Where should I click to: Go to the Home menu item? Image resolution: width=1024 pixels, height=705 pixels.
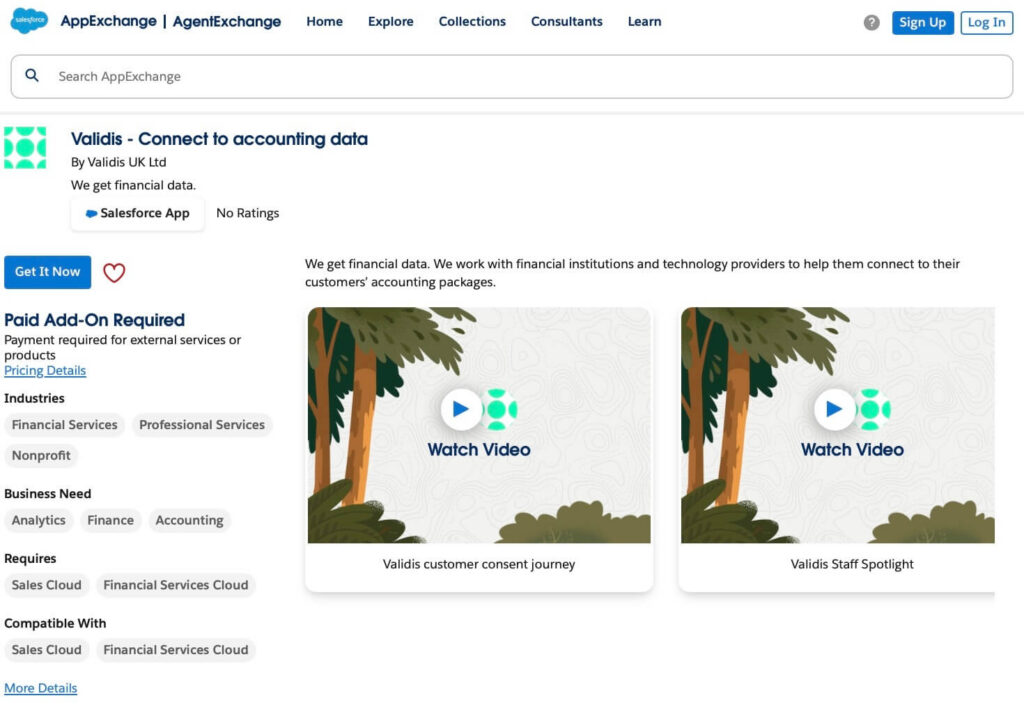click(325, 22)
